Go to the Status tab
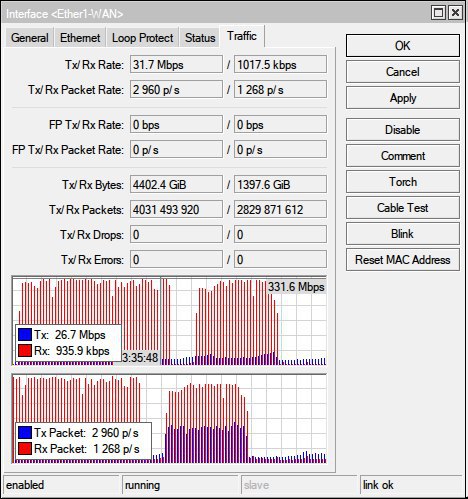The width and height of the screenshot is (468, 499). click(200, 38)
